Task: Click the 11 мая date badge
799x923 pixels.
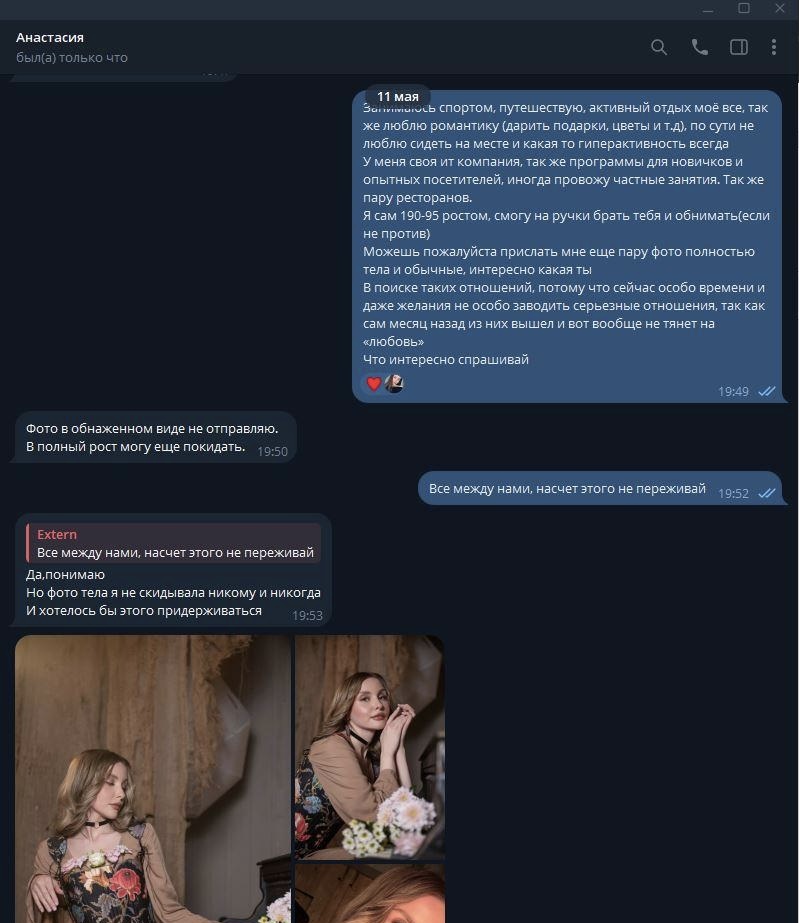Action: 398,97
